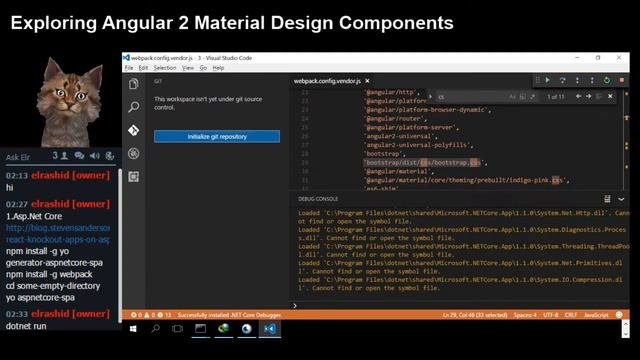640x360 pixels.
Task: Open Task View on the taskbar
Action: tap(178, 329)
